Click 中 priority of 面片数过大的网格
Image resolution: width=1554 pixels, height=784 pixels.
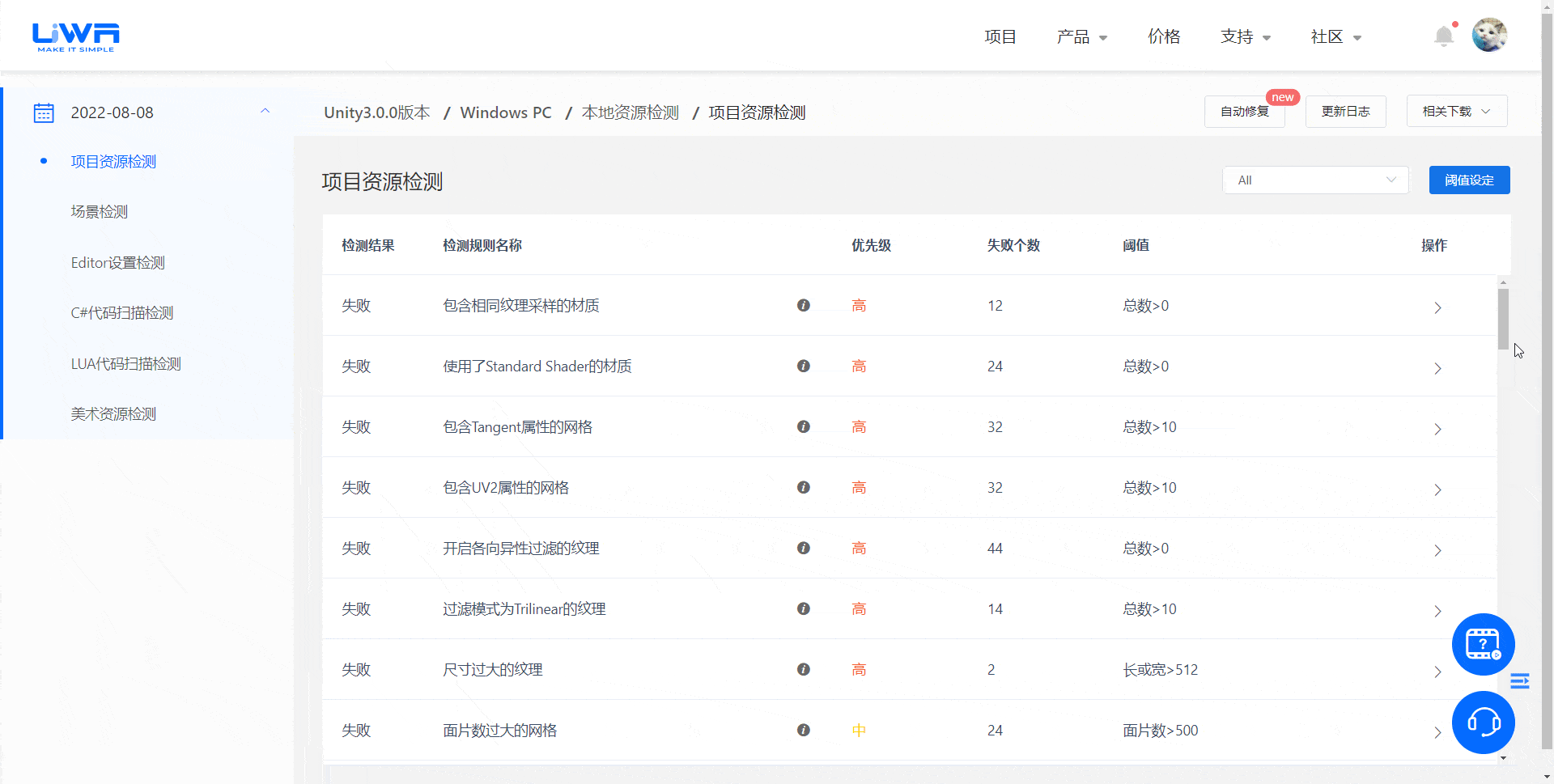[859, 730]
